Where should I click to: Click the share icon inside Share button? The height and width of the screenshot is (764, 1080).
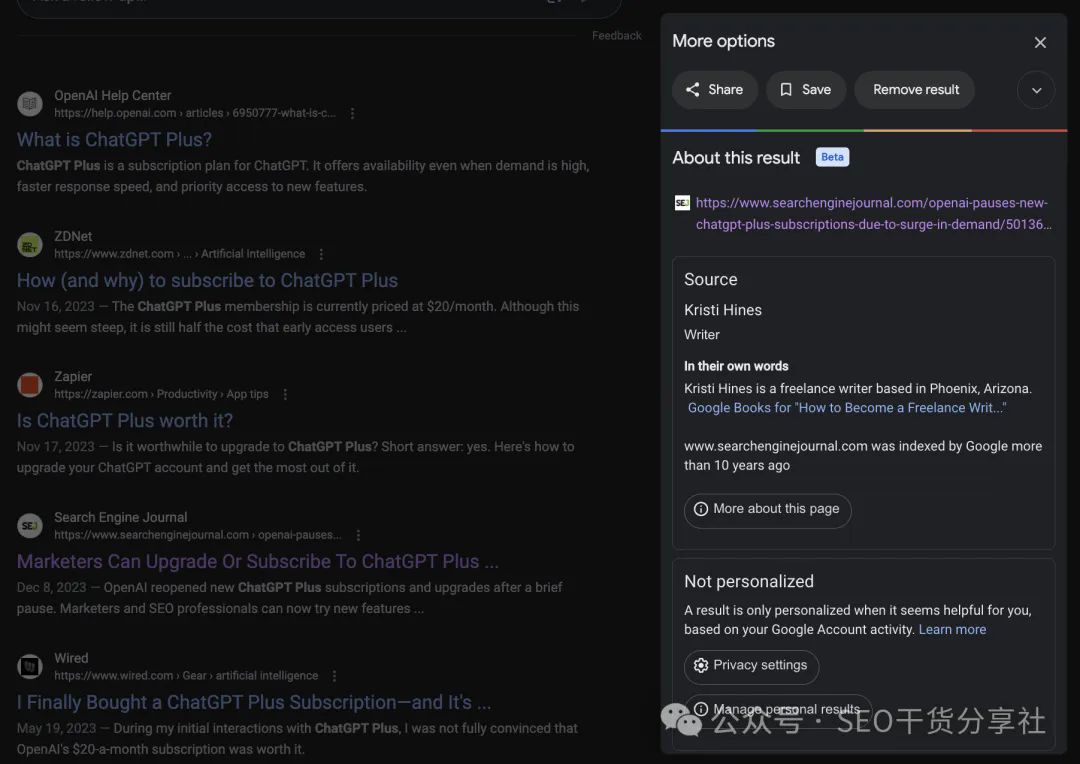click(x=692, y=90)
